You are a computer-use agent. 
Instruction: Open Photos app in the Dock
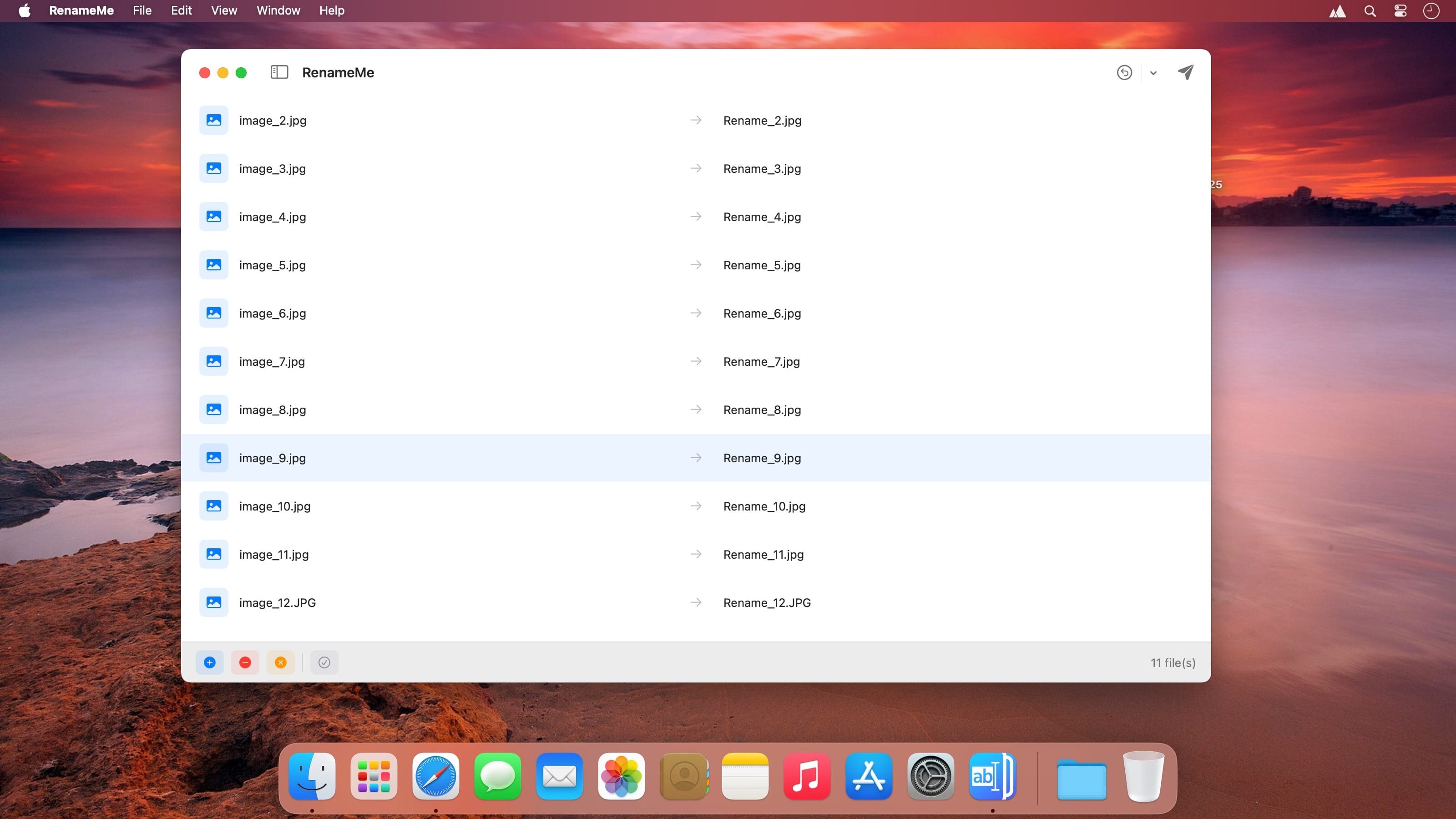point(621,777)
